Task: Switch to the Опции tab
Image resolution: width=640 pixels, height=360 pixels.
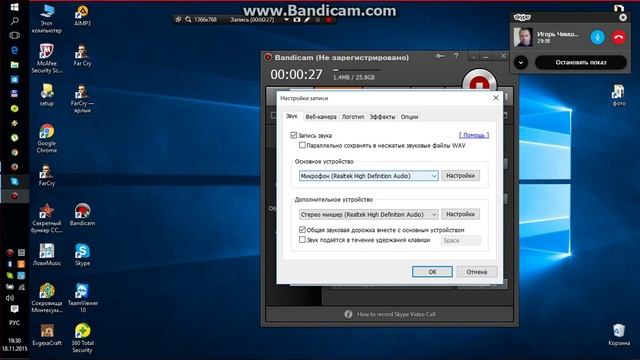Action: coord(409,117)
